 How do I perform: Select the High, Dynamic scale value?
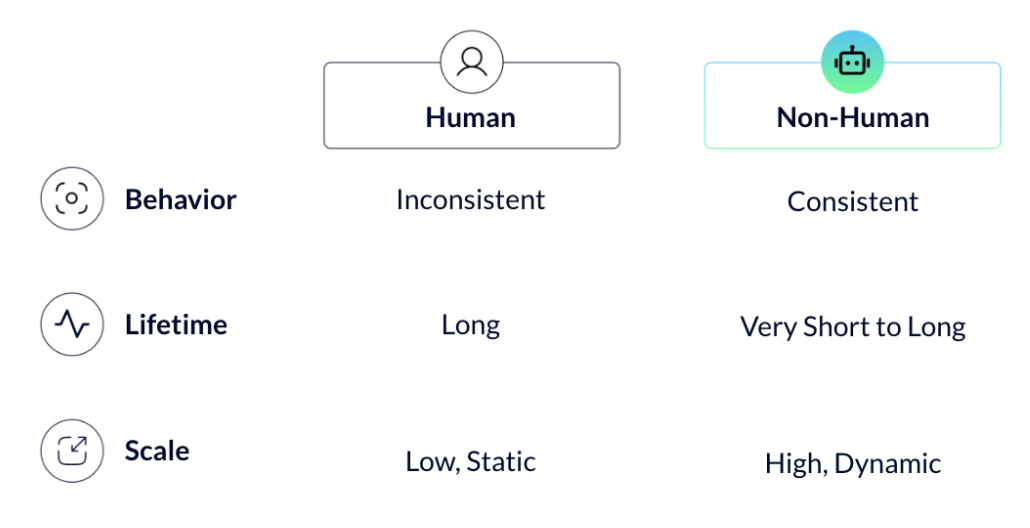853,464
